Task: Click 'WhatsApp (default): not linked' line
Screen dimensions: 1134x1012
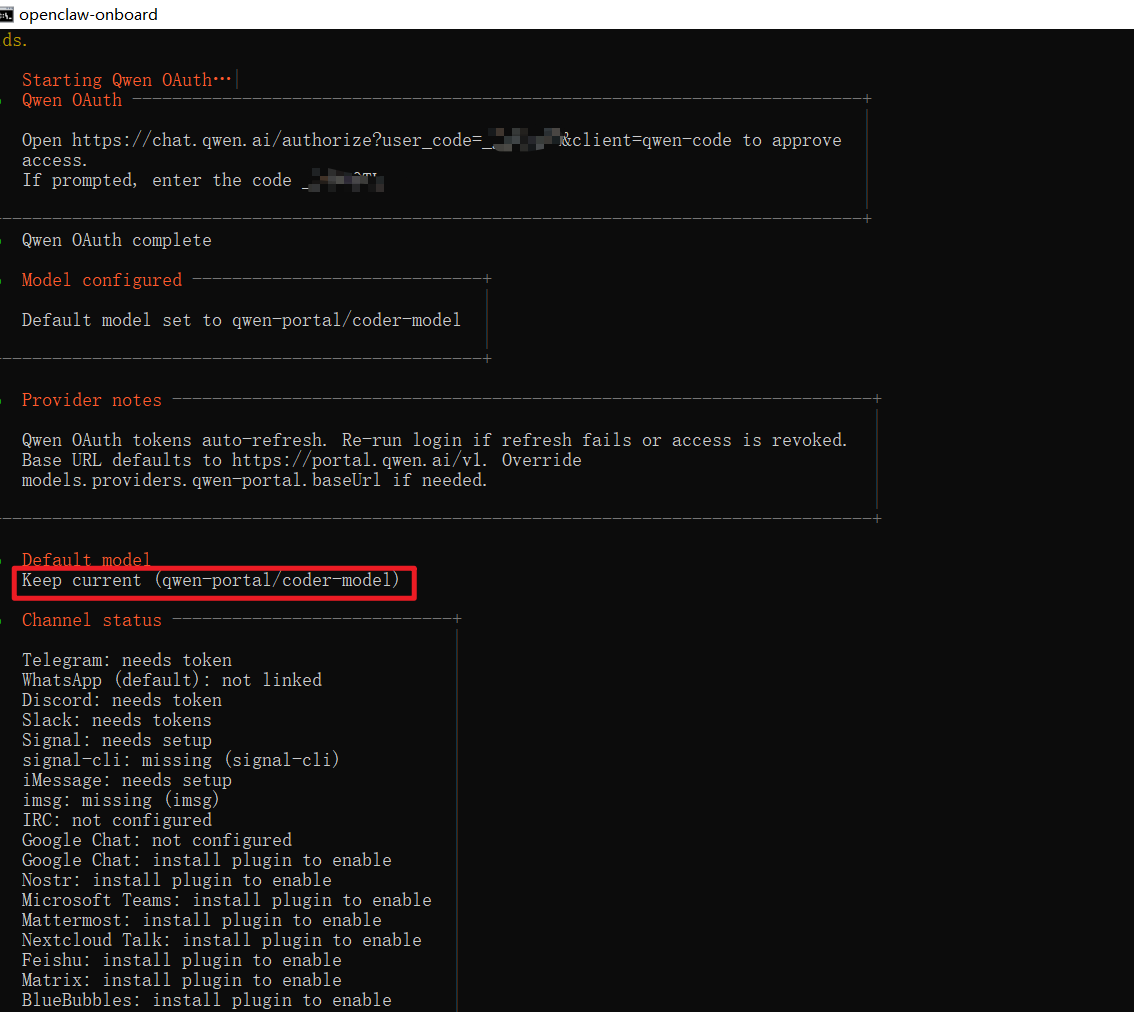Action: 171,680
